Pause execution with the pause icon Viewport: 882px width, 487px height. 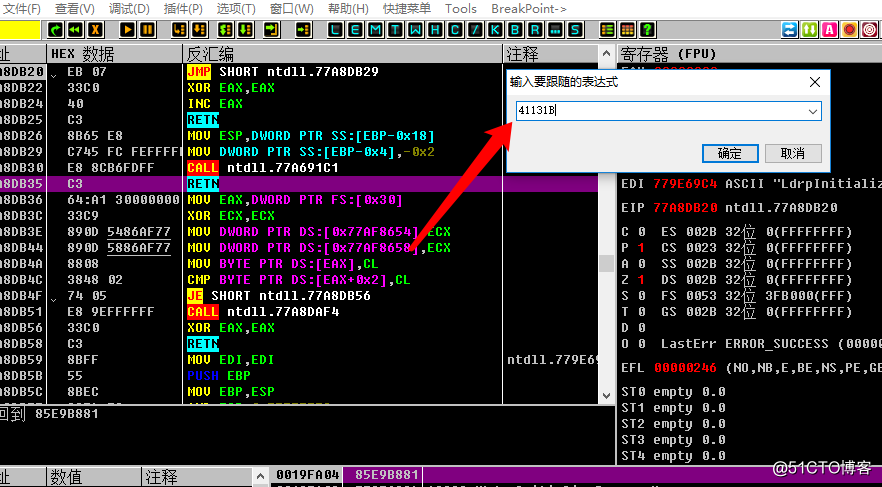click(147, 30)
